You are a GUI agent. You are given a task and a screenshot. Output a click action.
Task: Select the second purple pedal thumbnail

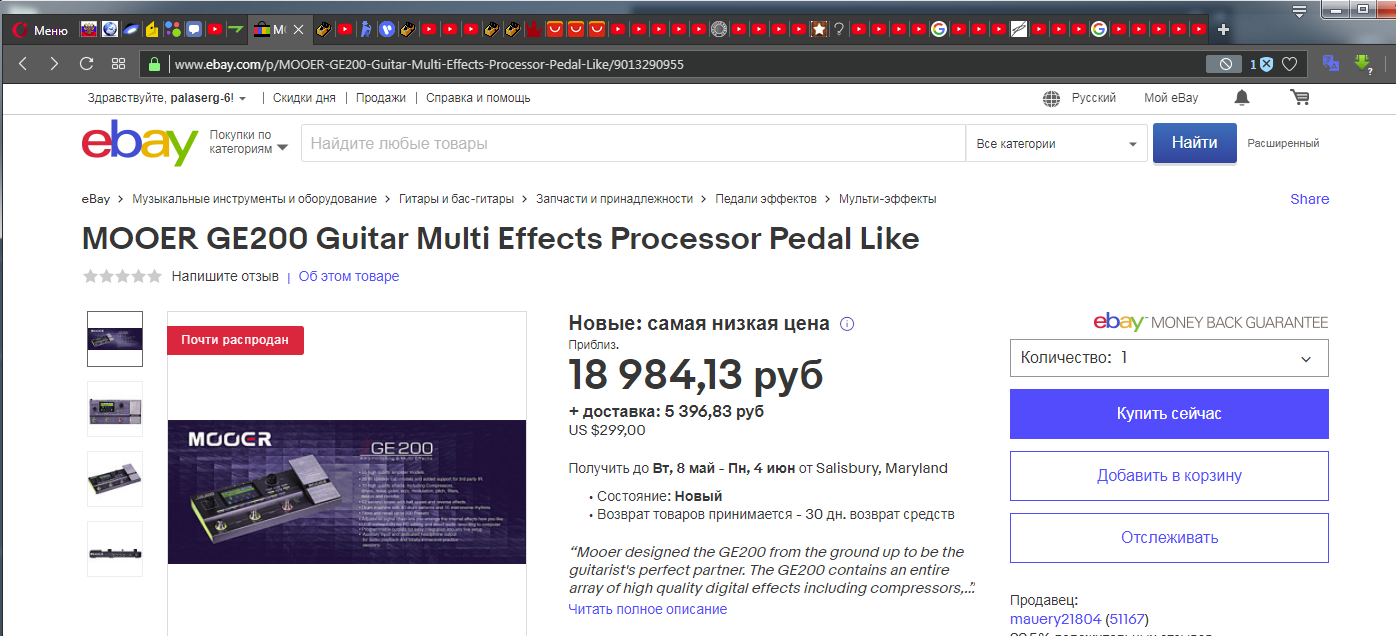coord(115,409)
